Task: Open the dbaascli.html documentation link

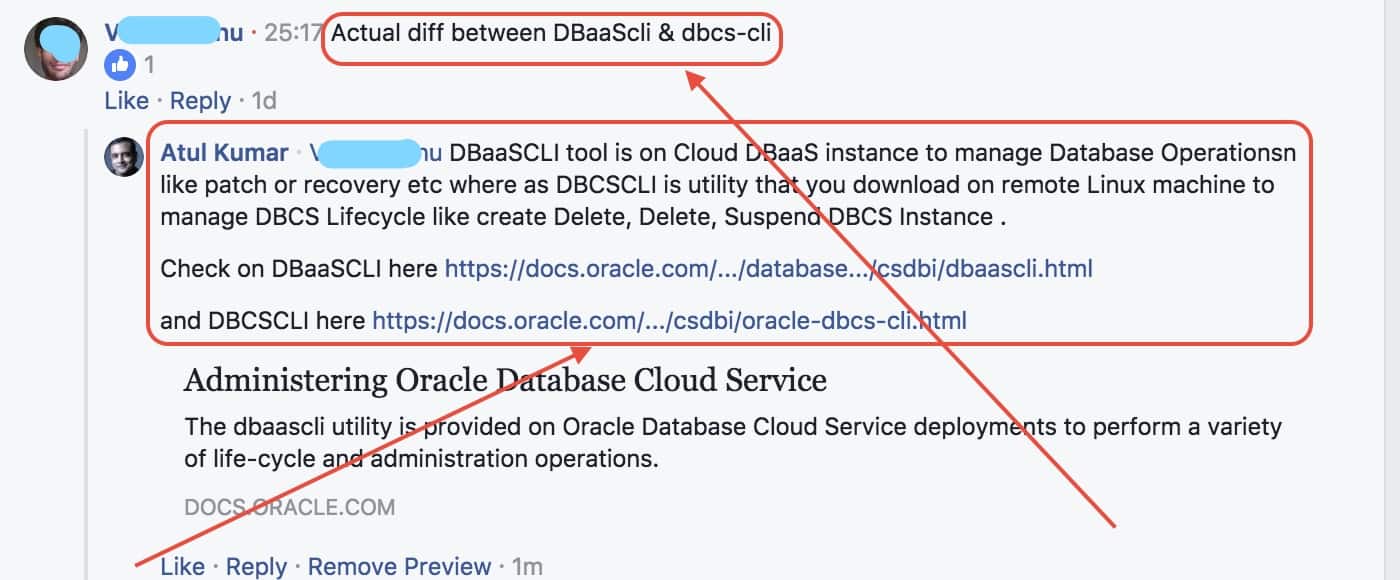Action: (768, 268)
